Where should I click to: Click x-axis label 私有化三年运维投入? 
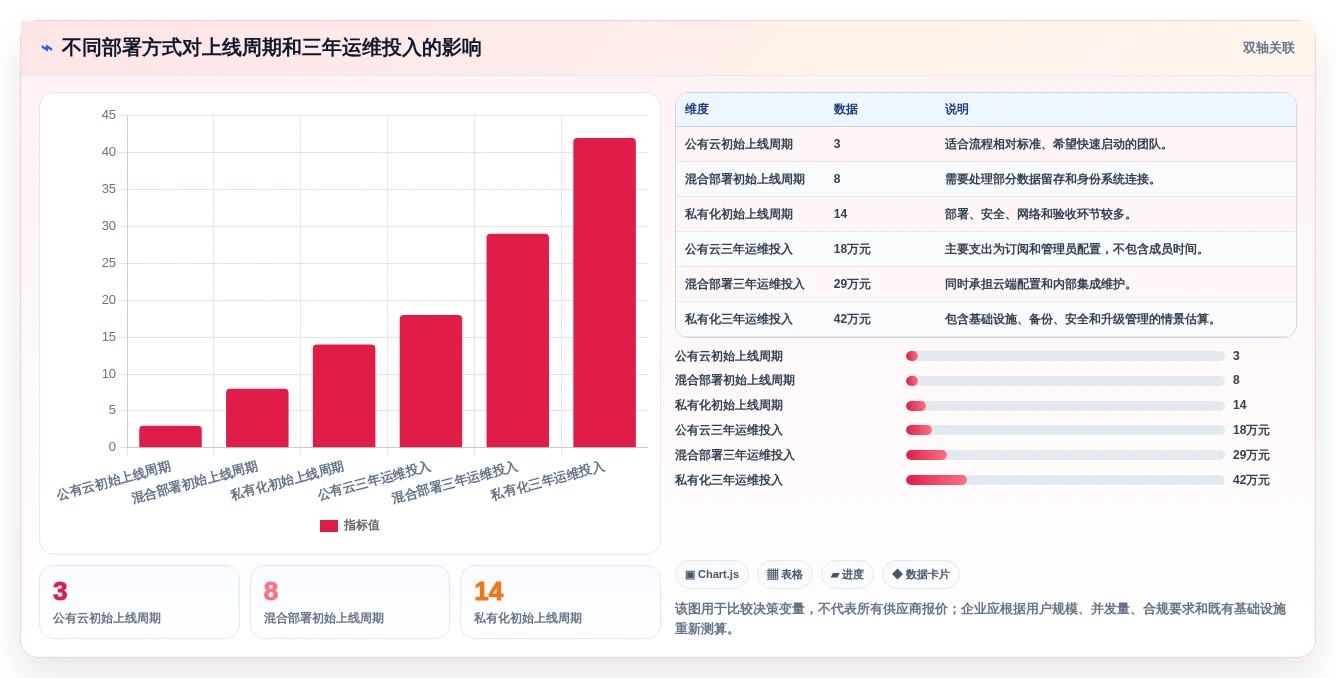pos(548,482)
